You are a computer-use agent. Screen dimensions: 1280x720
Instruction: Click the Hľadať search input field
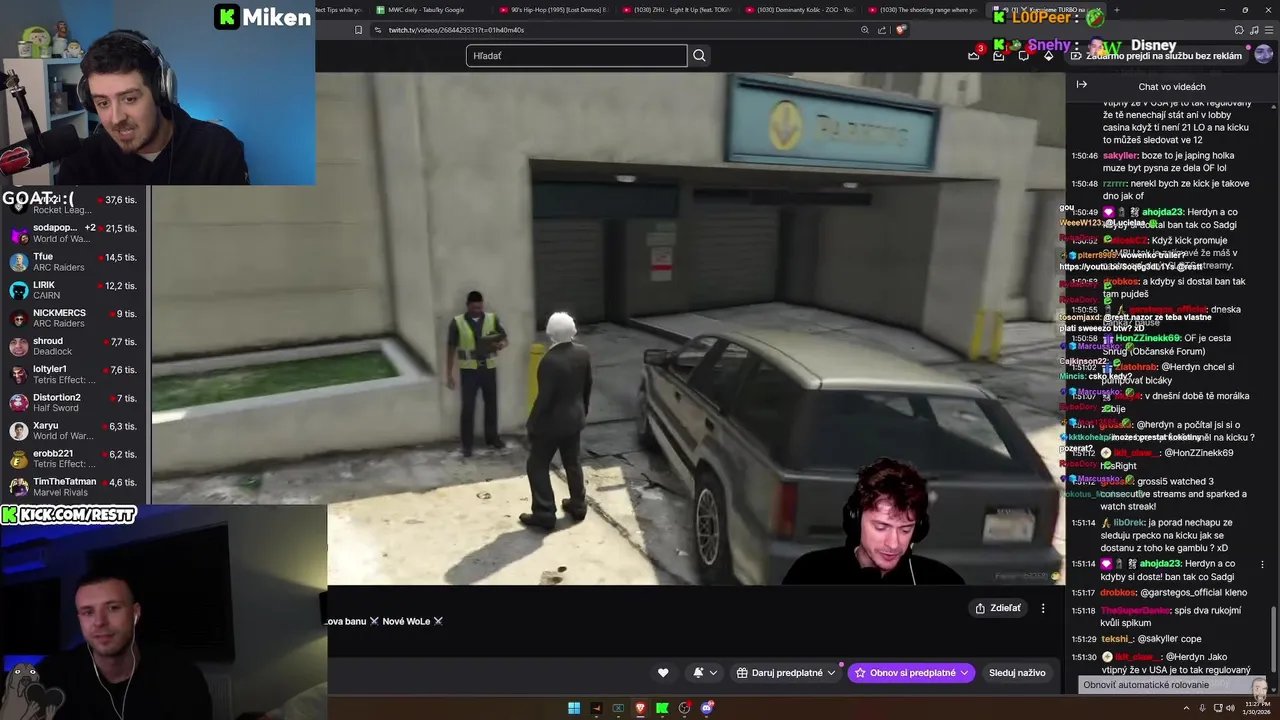577,56
